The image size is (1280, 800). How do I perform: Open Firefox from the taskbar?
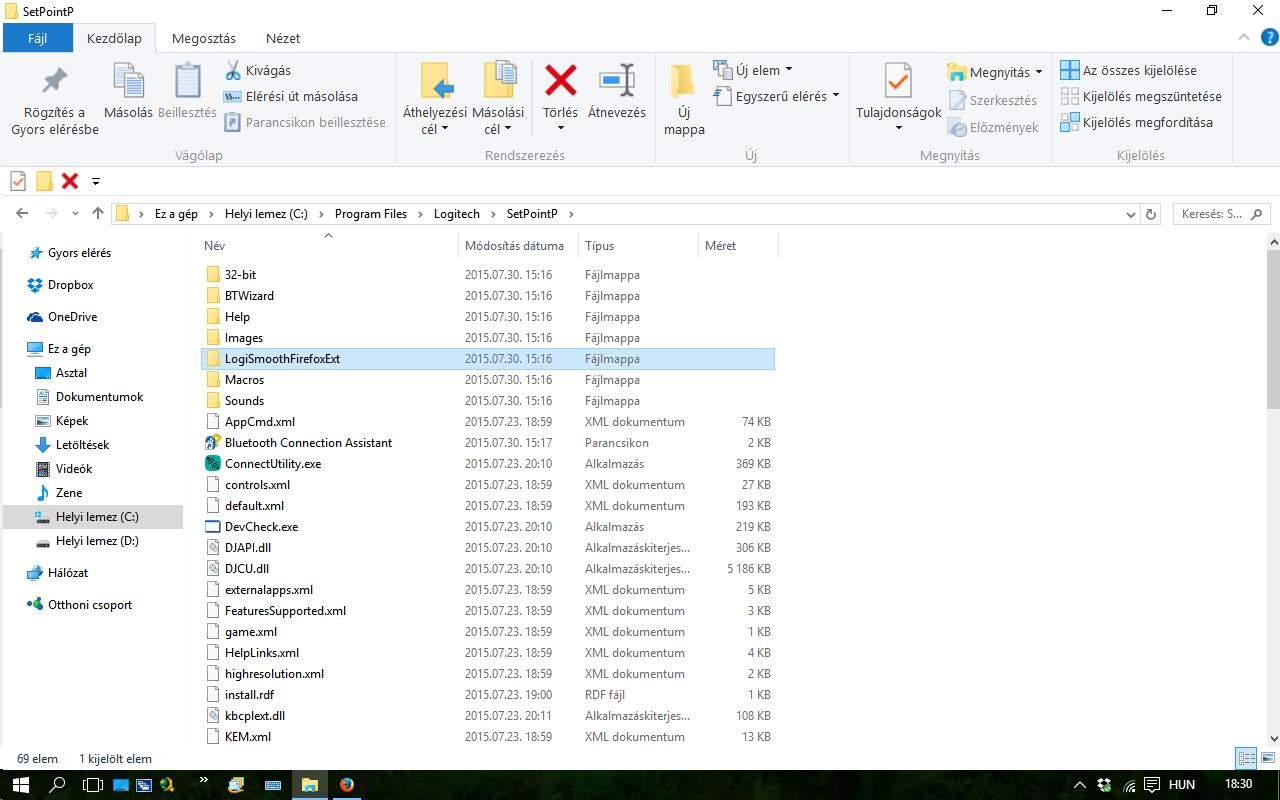tap(346, 785)
